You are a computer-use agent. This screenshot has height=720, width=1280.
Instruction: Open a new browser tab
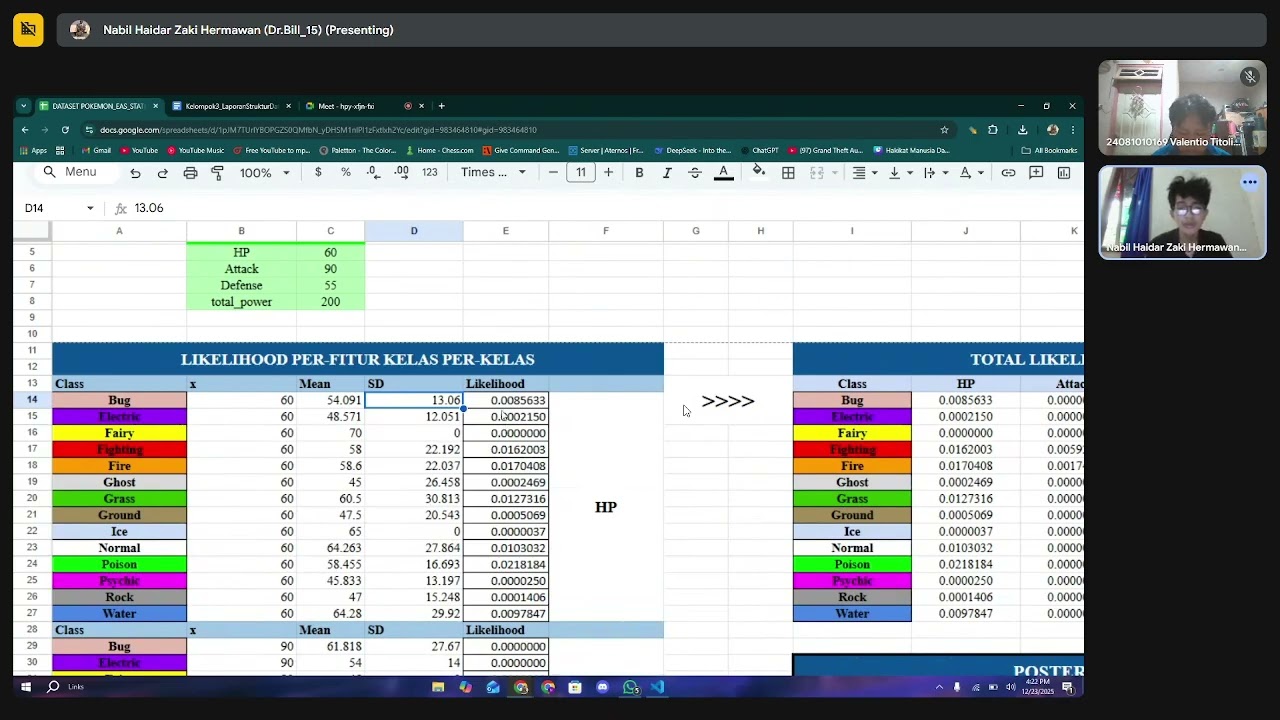click(442, 106)
